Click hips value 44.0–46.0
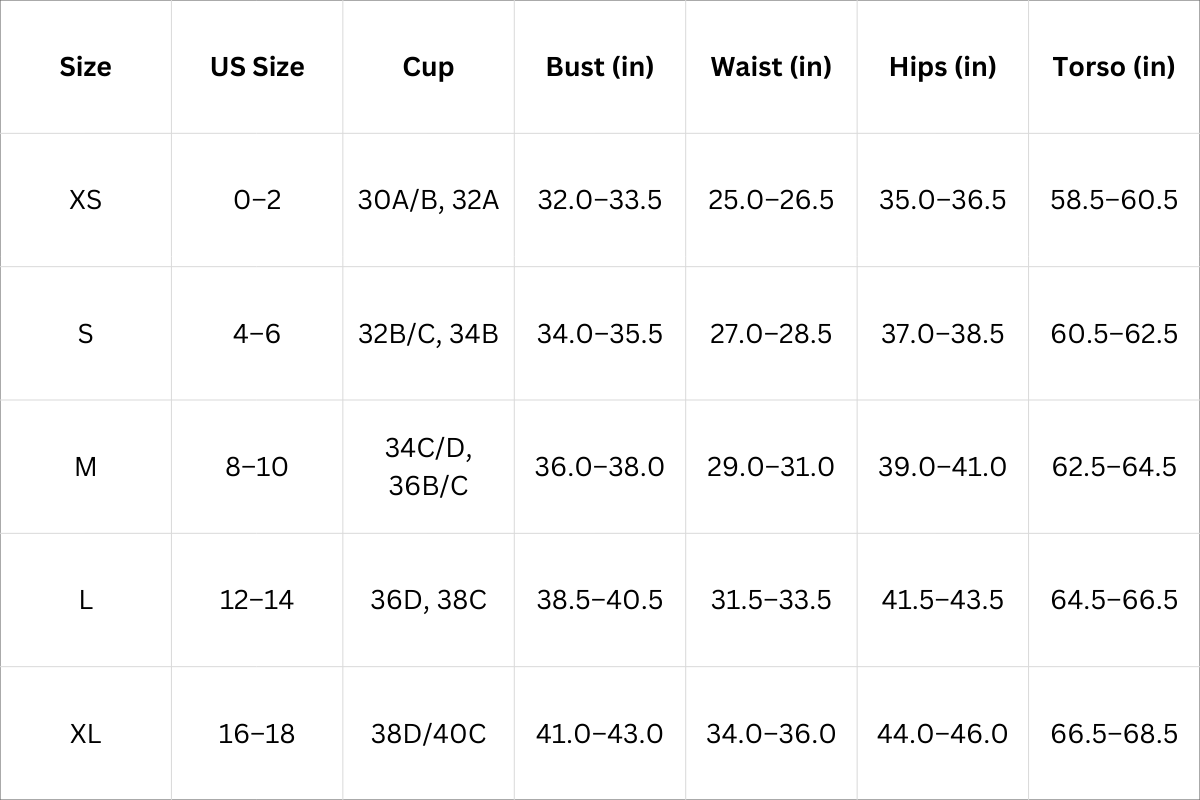Screen dimensions: 1200x800 [942, 734]
